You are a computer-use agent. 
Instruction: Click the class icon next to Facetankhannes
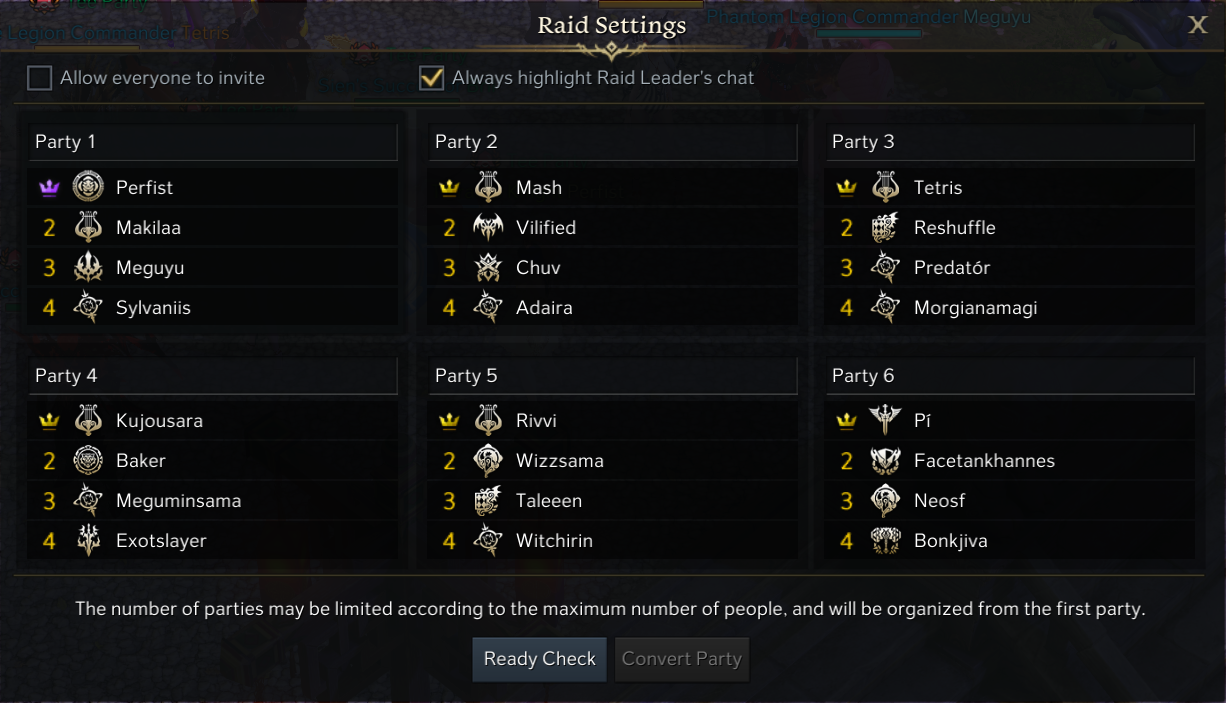[x=885, y=461]
